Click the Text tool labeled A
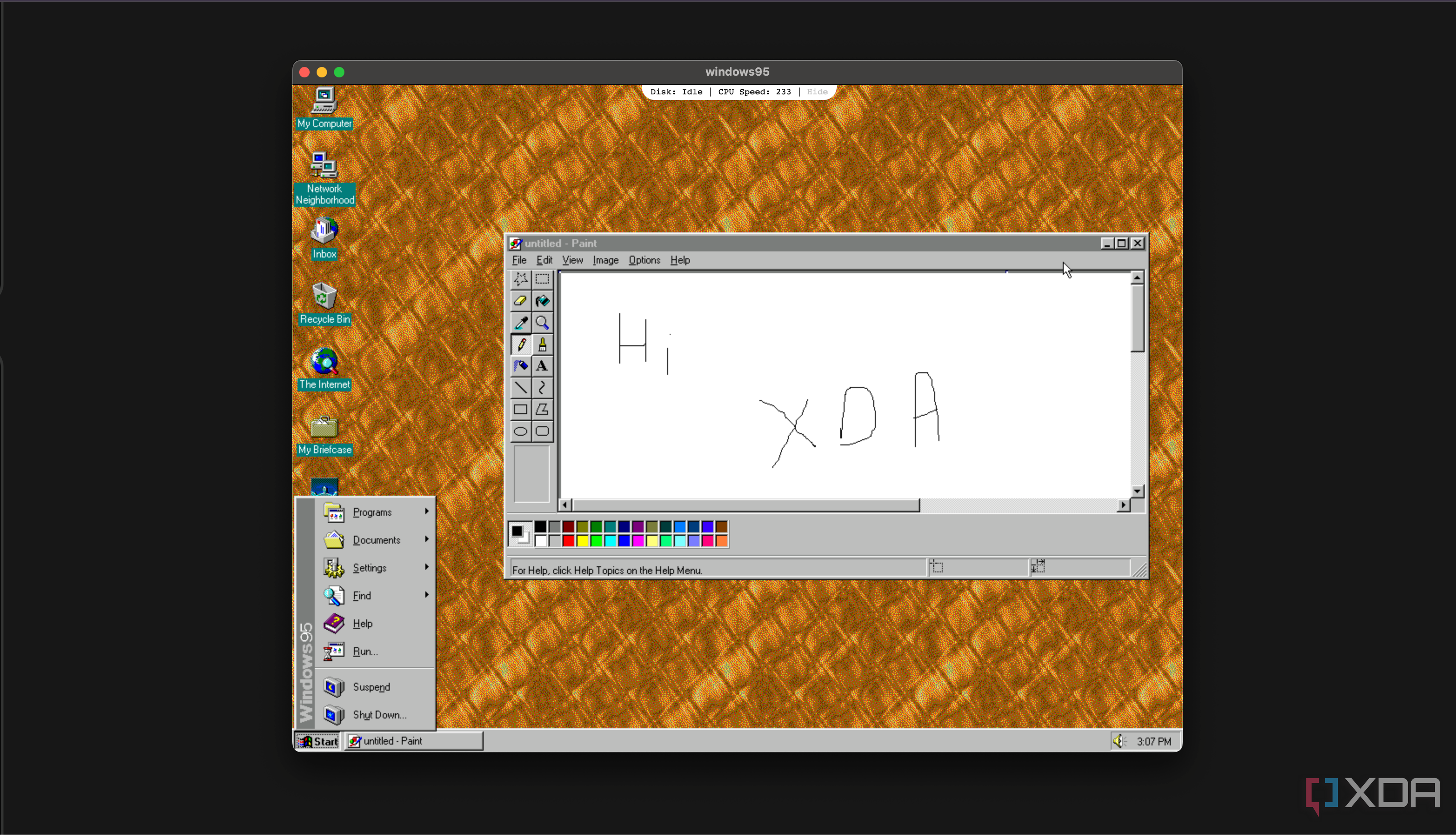 [x=542, y=366]
